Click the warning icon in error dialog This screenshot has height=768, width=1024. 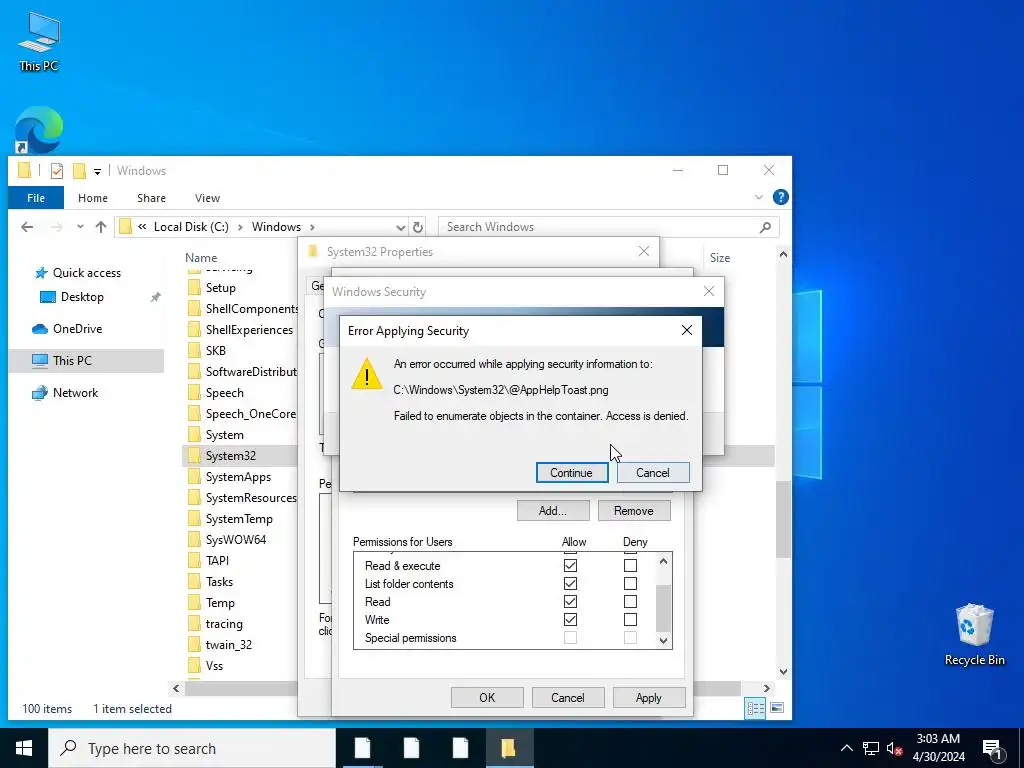pyautogui.click(x=366, y=374)
